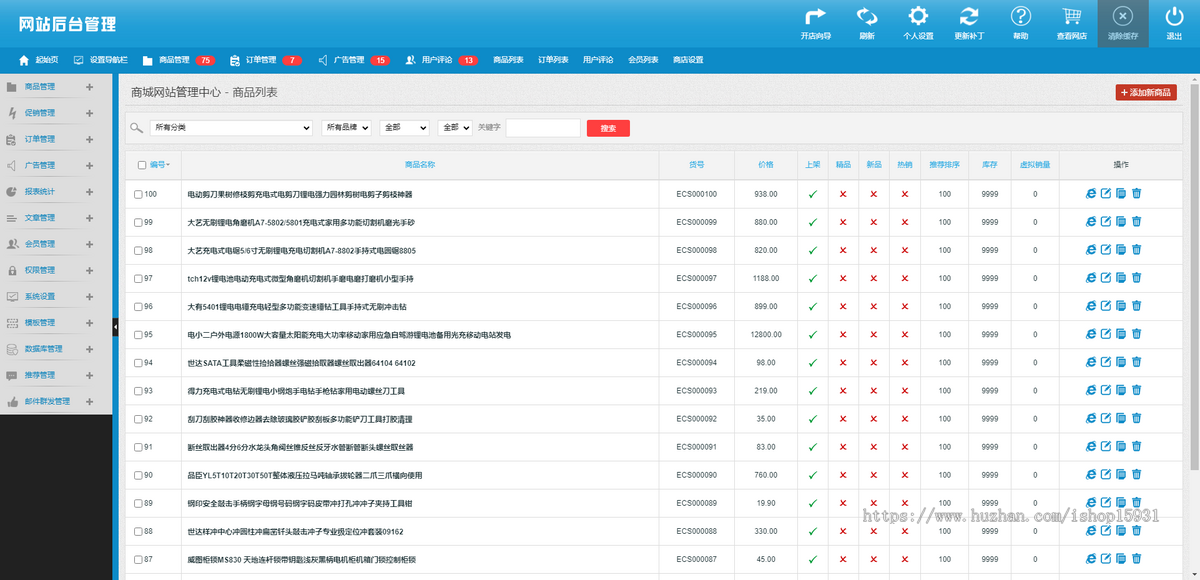Click the browser view icon for product 93
This screenshot has height=580, width=1200.
click(1091, 390)
